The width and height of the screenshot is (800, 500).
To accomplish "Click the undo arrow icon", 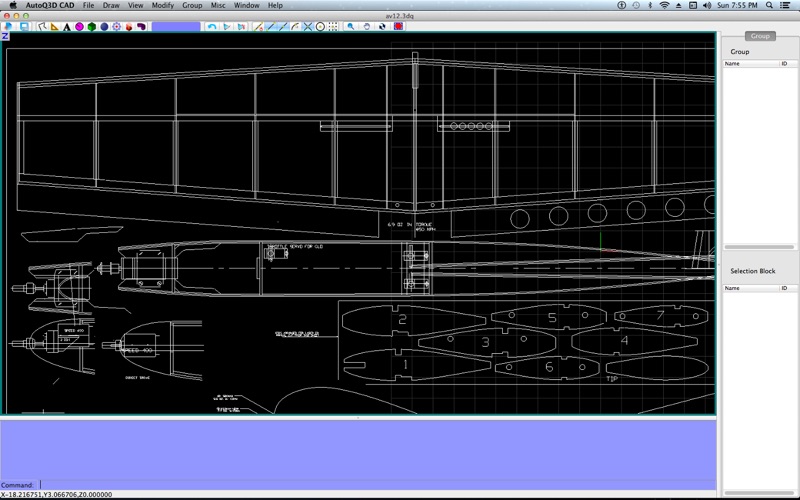I will [213, 26].
